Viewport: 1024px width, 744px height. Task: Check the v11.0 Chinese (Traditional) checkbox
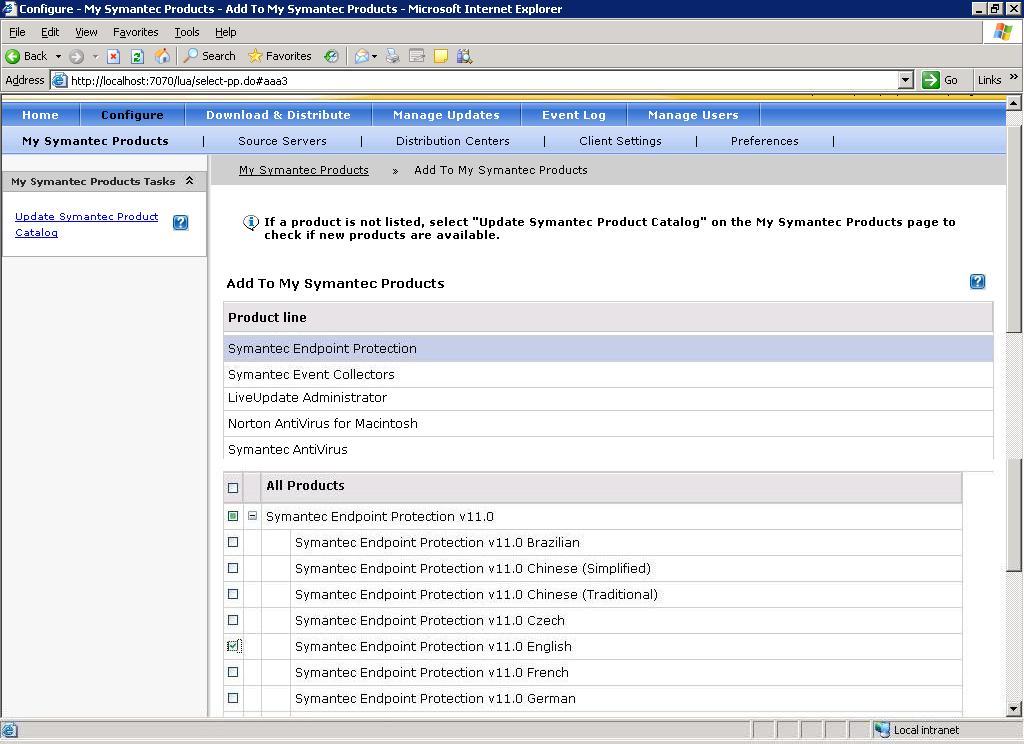pyautogui.click(x=233, y=594)
